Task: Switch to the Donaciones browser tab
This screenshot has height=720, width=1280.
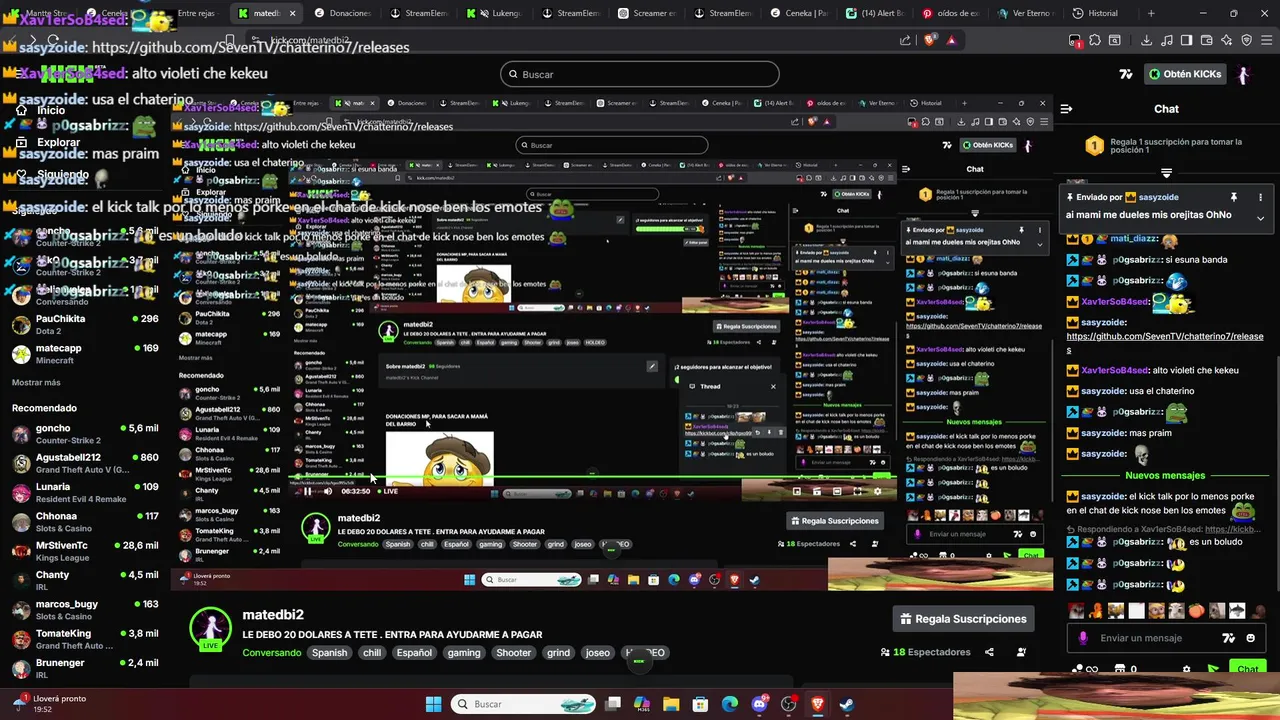Action: 343,13
